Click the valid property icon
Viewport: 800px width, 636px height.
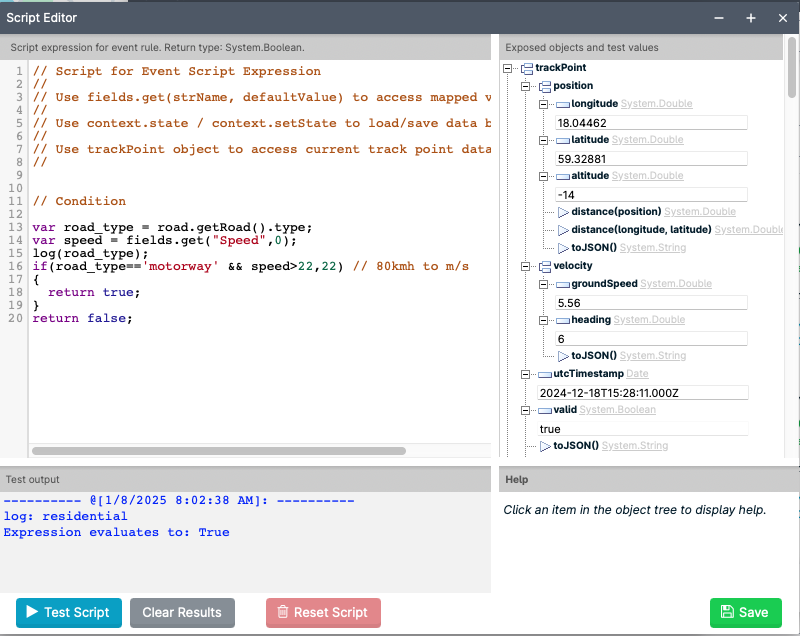[545, 411]
